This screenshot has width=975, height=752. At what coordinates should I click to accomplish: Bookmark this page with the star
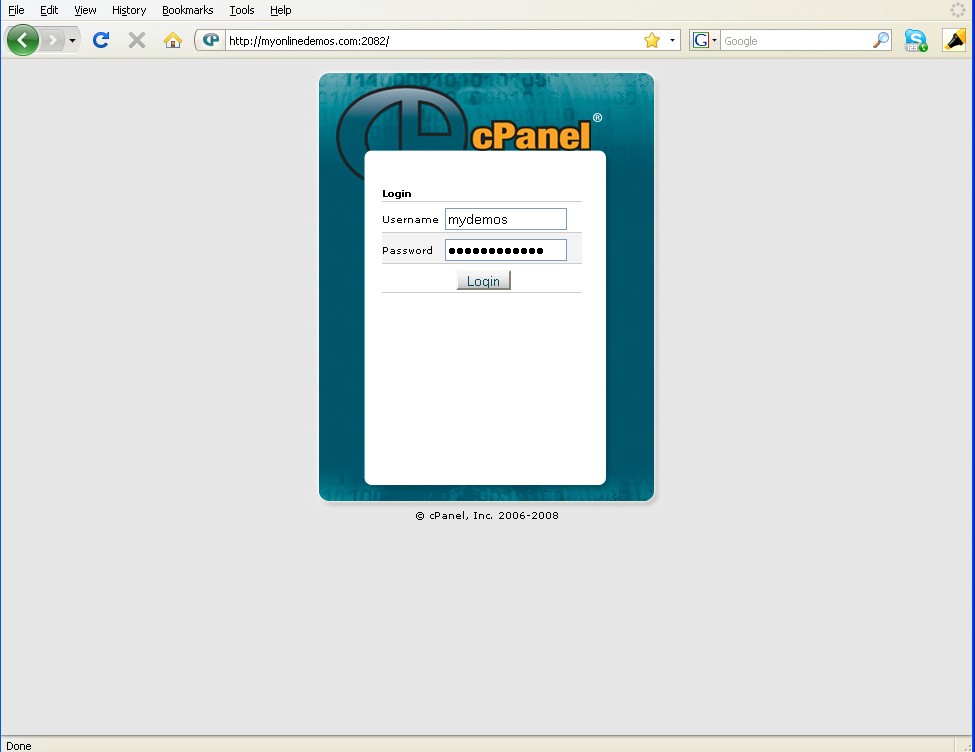point(652,40)
